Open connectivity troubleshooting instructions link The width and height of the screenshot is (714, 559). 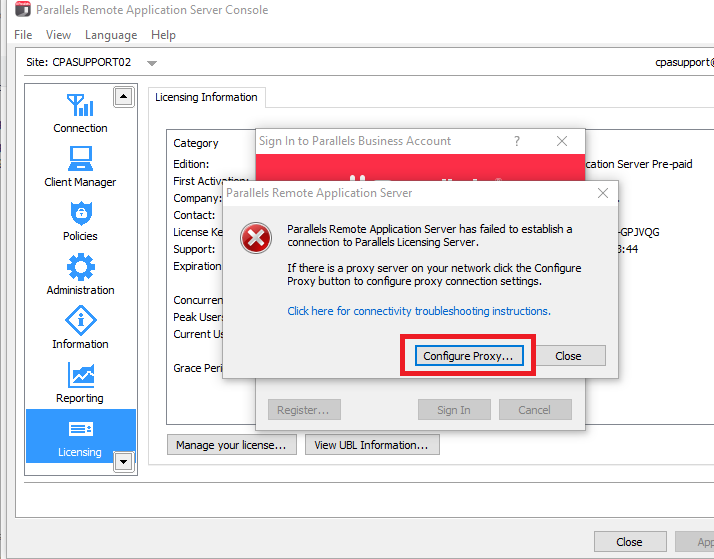419,311
